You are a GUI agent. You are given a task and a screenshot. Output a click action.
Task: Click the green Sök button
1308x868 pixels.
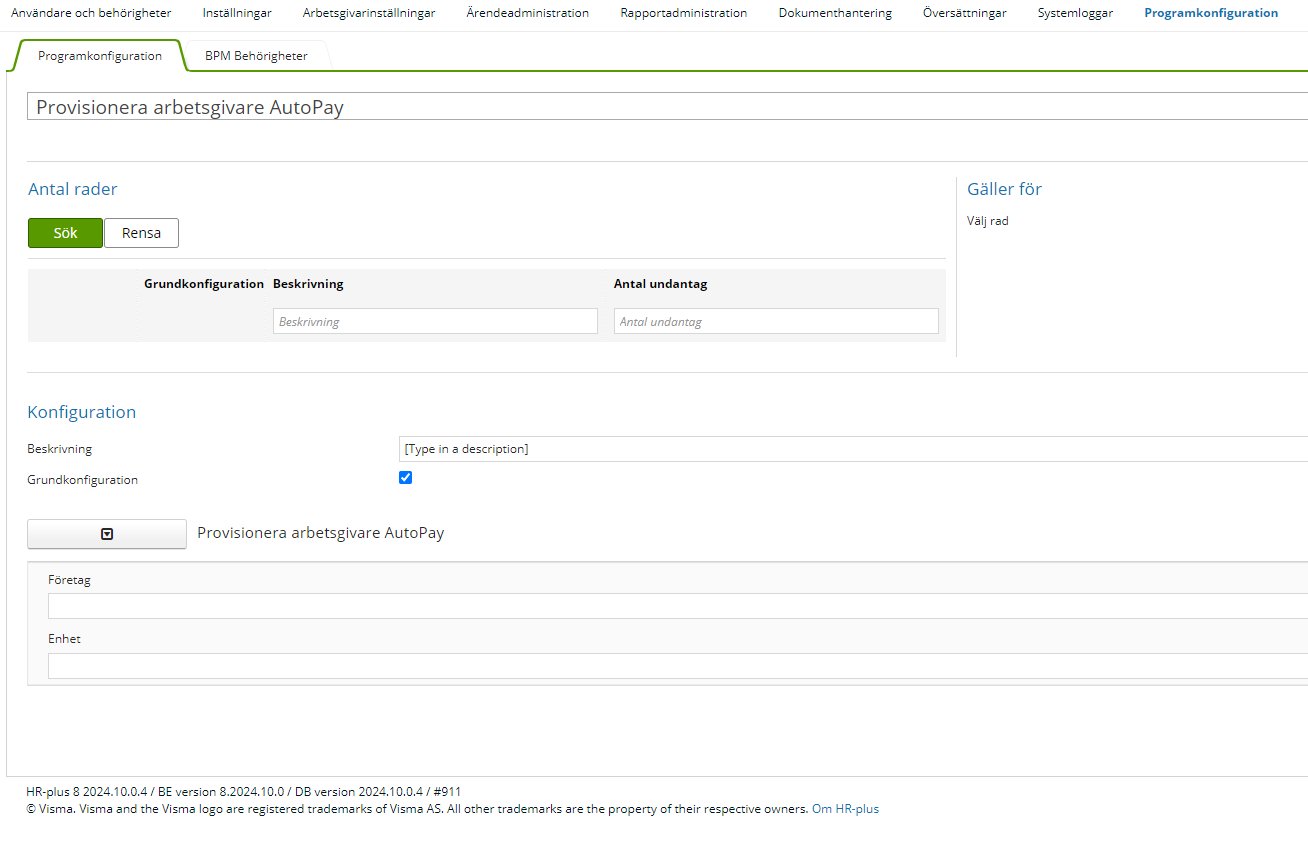coord(65,233)
